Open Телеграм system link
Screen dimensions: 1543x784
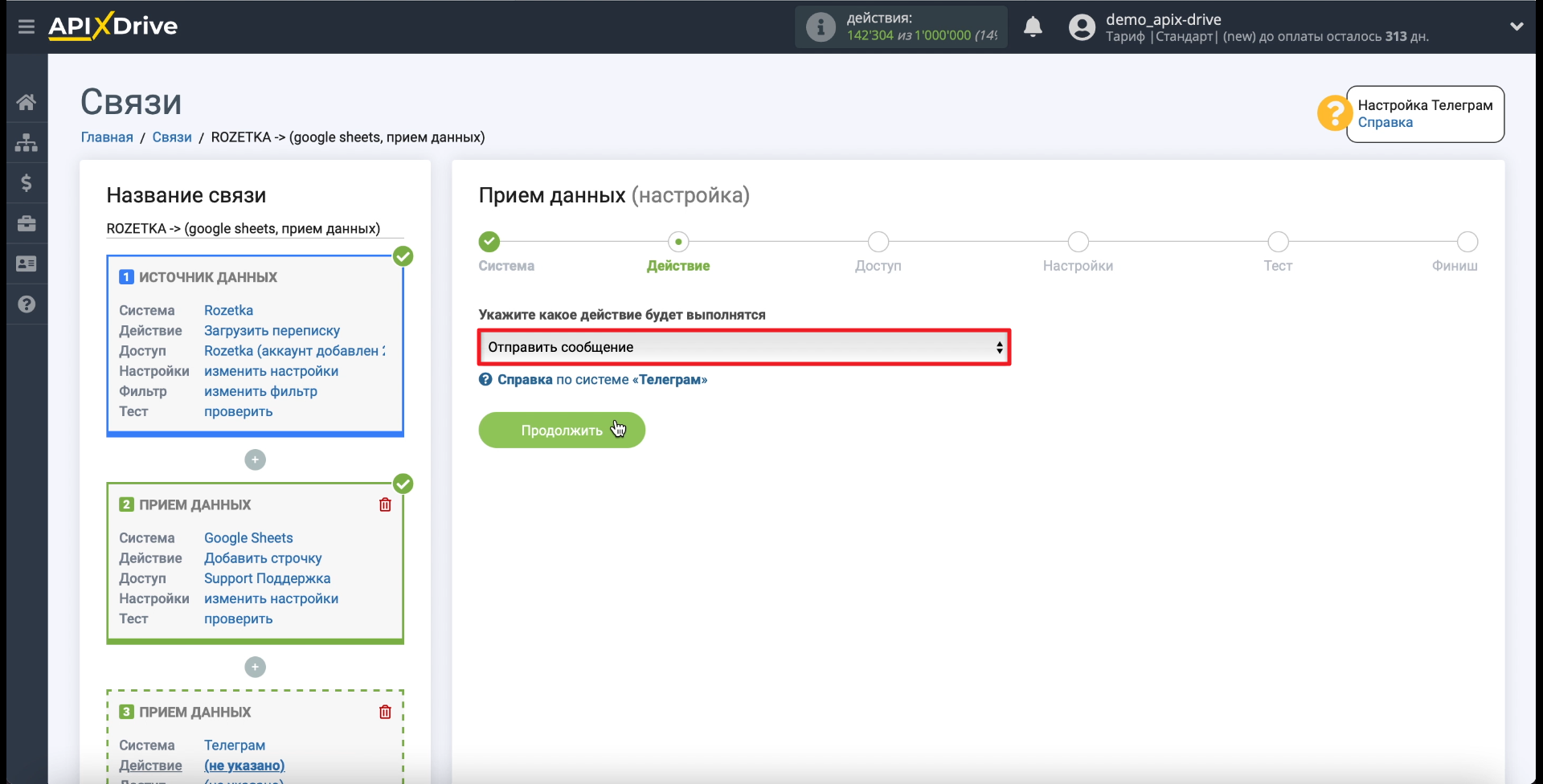[x=234, y=745]
